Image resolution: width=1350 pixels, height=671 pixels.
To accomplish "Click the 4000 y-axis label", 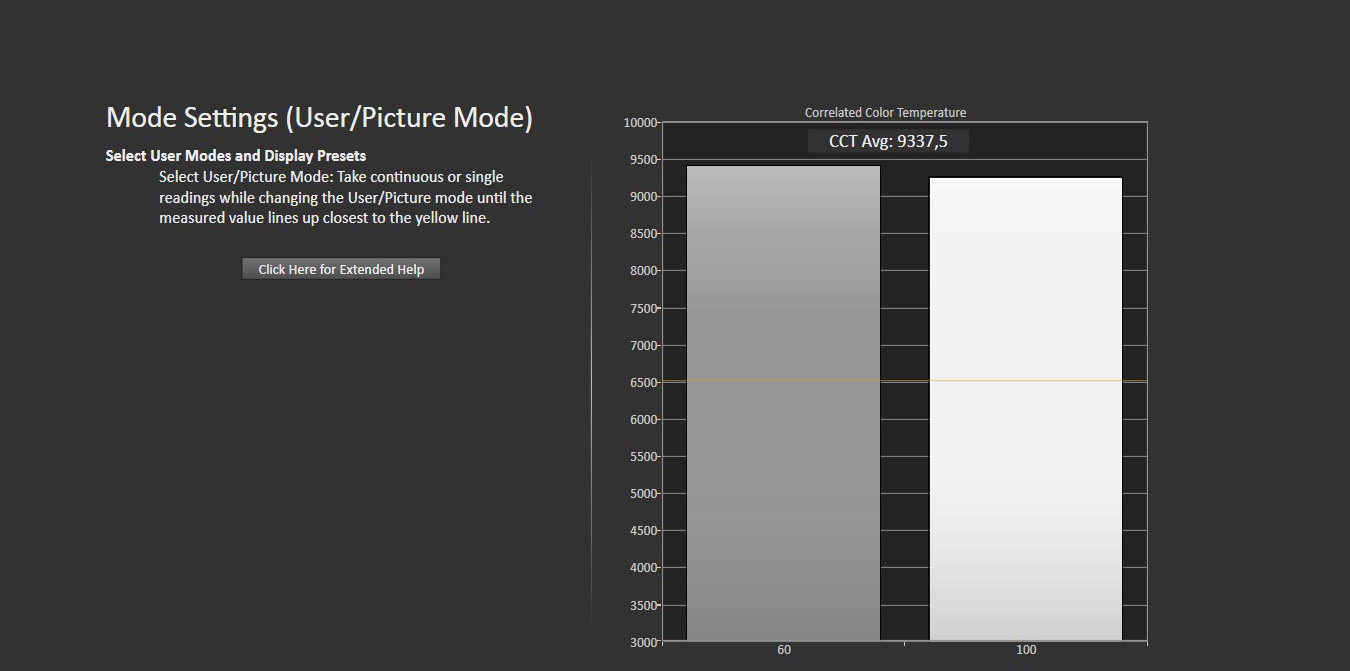I will click(x=641, y=568).
